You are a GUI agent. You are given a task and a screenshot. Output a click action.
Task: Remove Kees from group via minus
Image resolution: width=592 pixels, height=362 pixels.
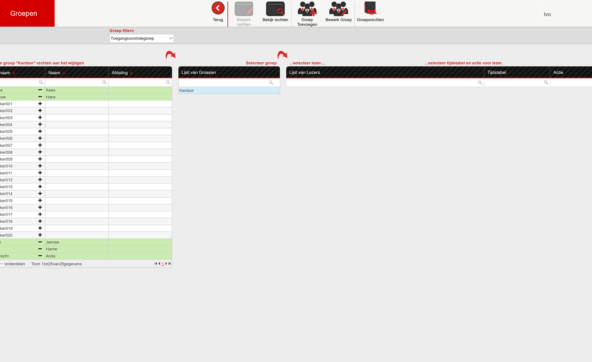[40, 90]
